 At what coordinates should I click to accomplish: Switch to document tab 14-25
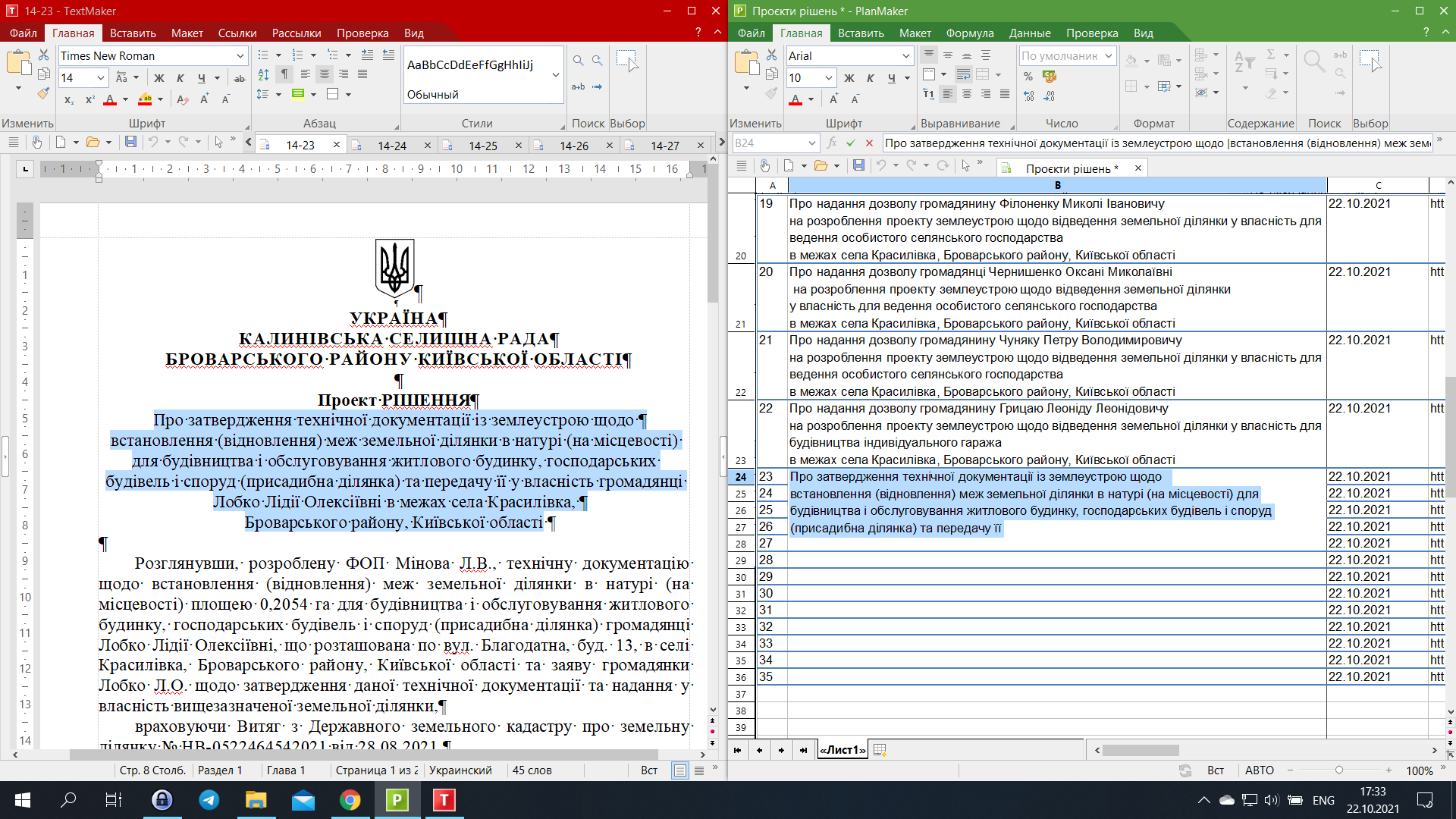tap(482, 146)
